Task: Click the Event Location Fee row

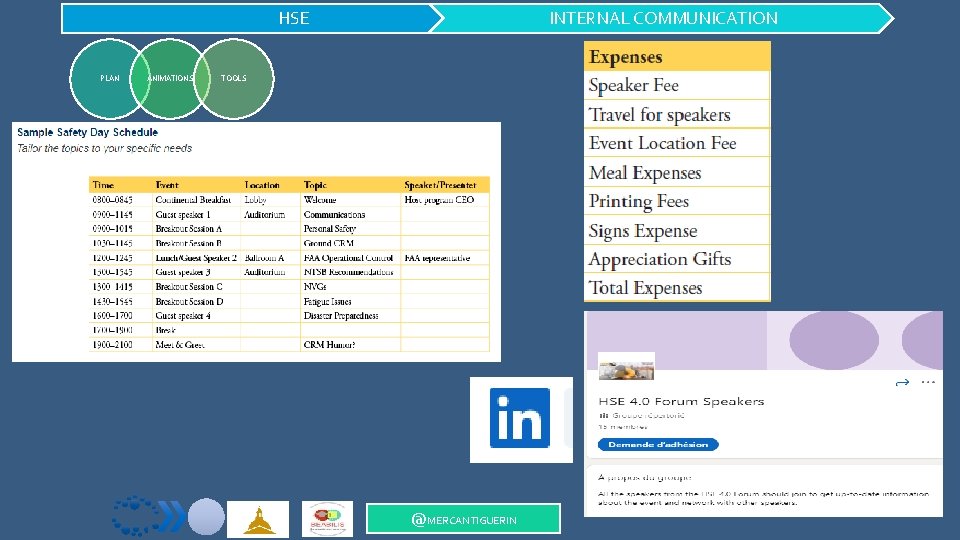Action: tap(677, 143)
